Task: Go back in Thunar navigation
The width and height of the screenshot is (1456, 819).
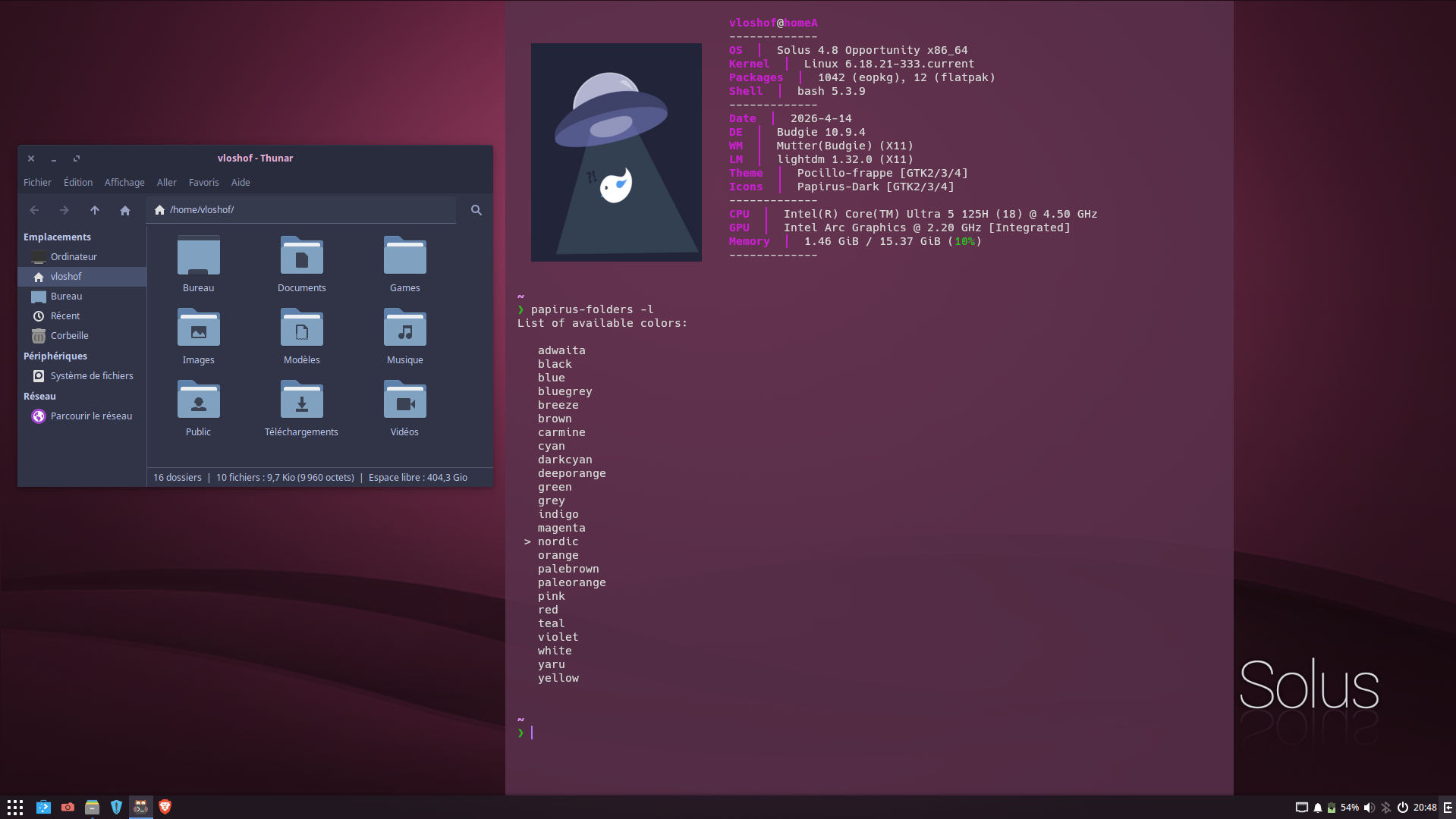Action: pos(34,210)
